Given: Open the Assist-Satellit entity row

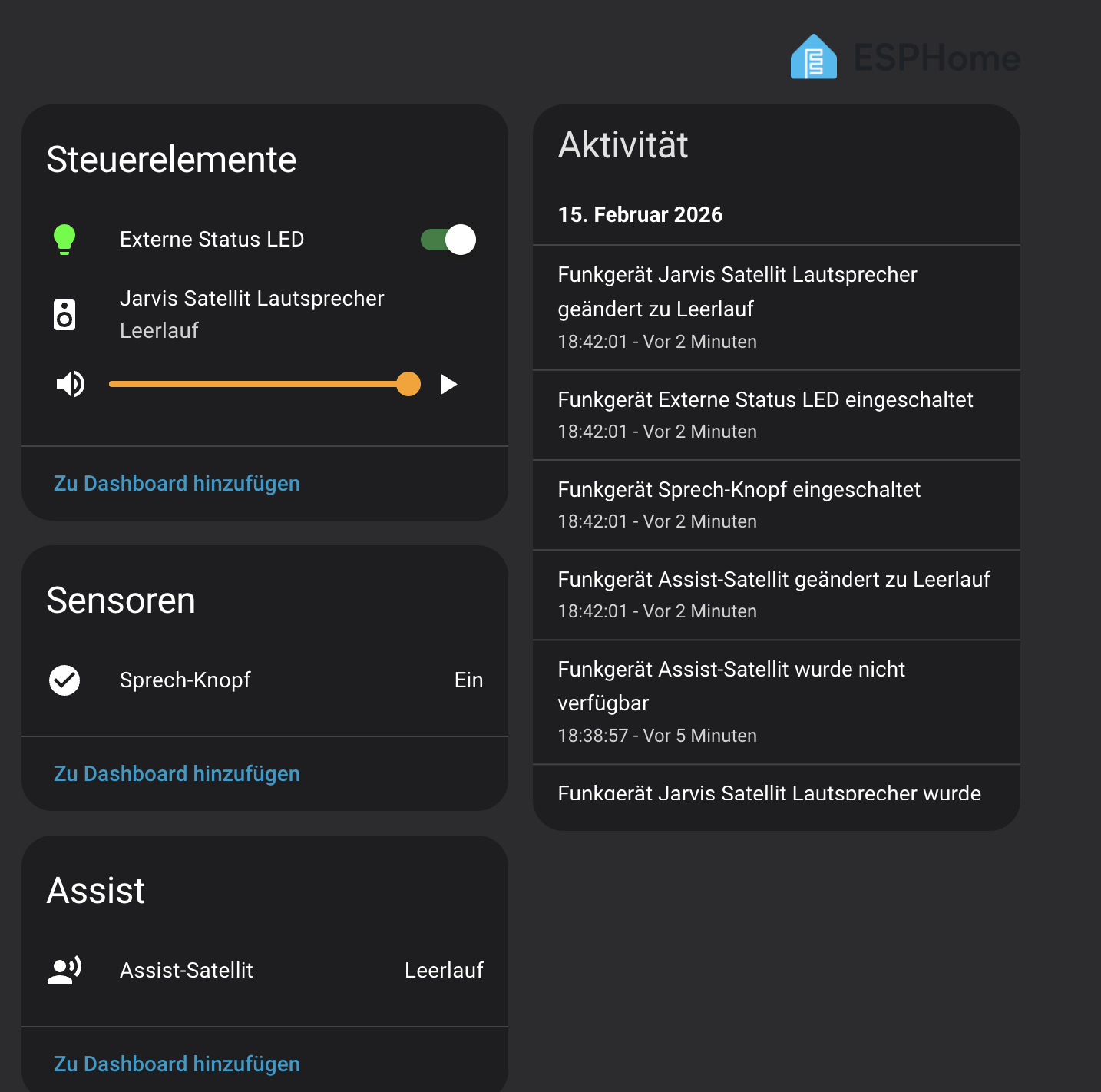Looking at the screenshot, I should [187, 971].
